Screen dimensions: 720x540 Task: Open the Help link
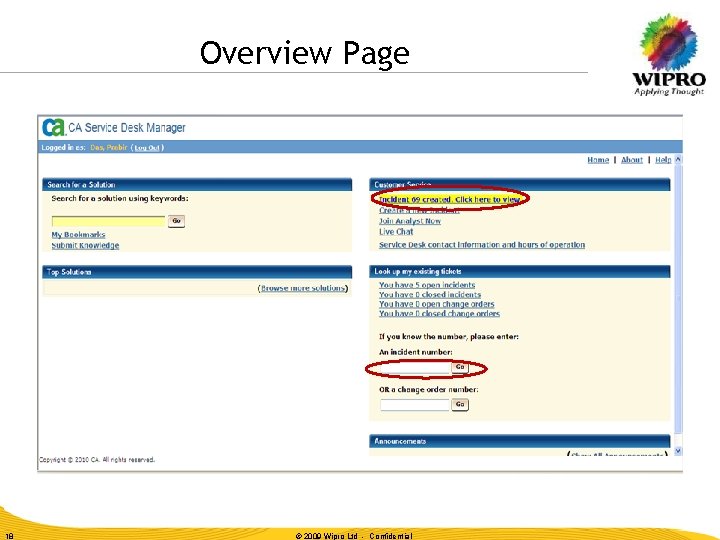(663, 160)
